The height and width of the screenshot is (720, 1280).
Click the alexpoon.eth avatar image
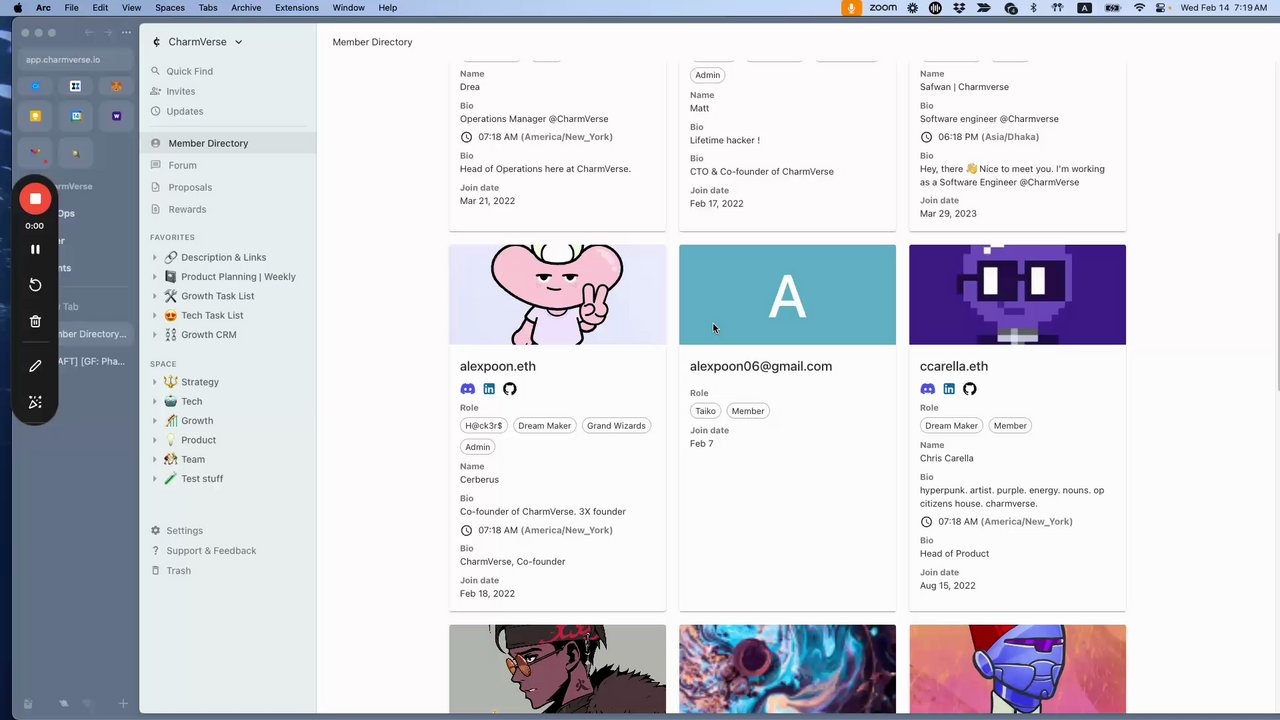(557, 295)
